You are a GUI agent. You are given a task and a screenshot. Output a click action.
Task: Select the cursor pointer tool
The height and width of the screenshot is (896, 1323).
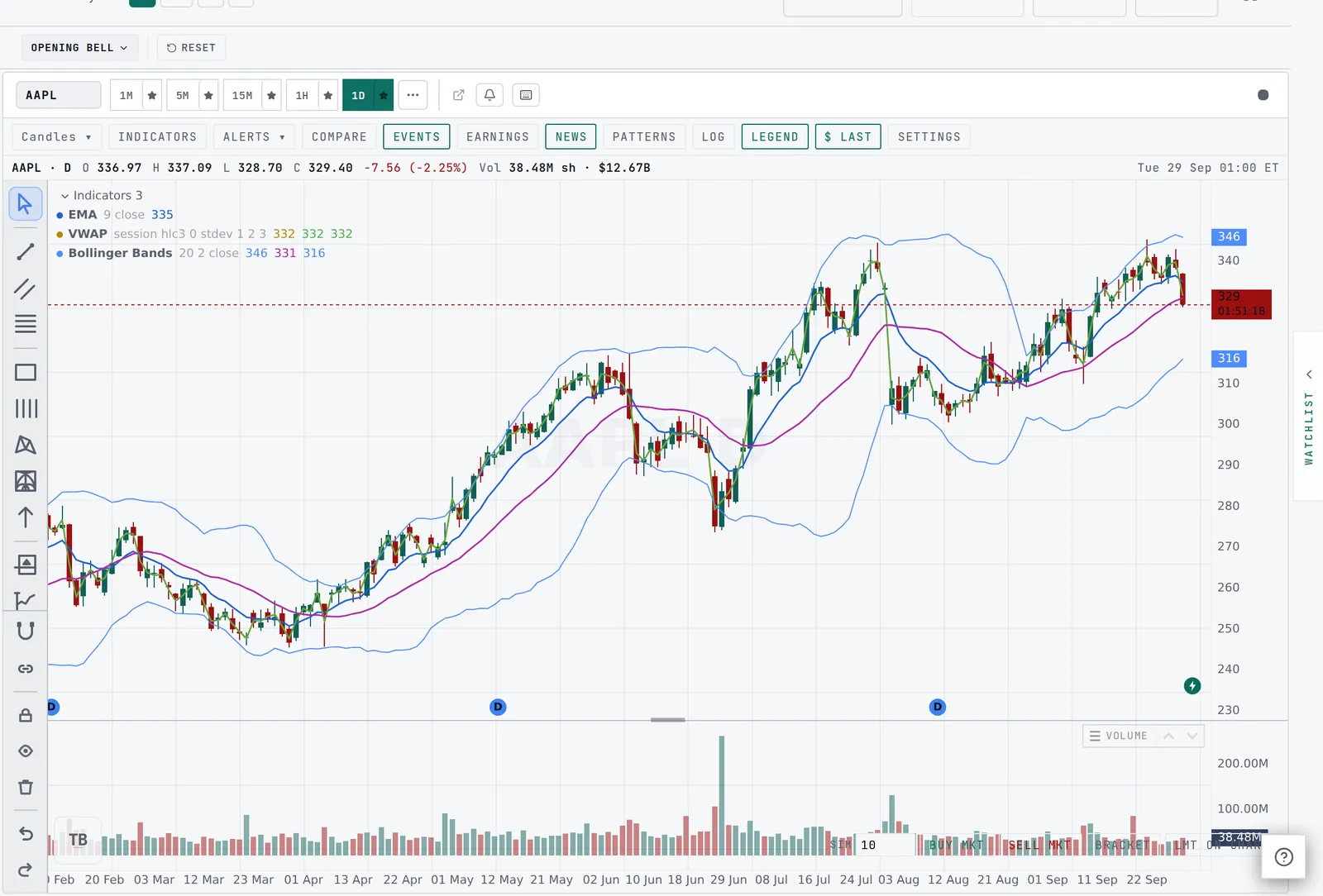click(26, 204)
